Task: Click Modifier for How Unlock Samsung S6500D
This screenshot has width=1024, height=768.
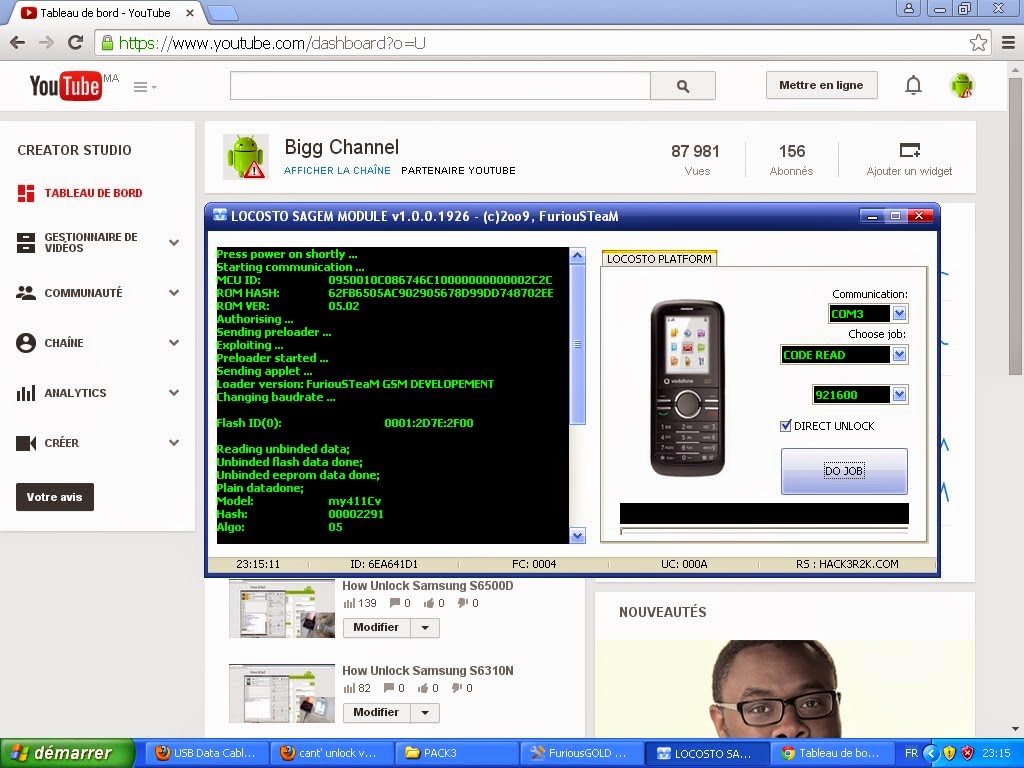Action: (x=376, y=628)
